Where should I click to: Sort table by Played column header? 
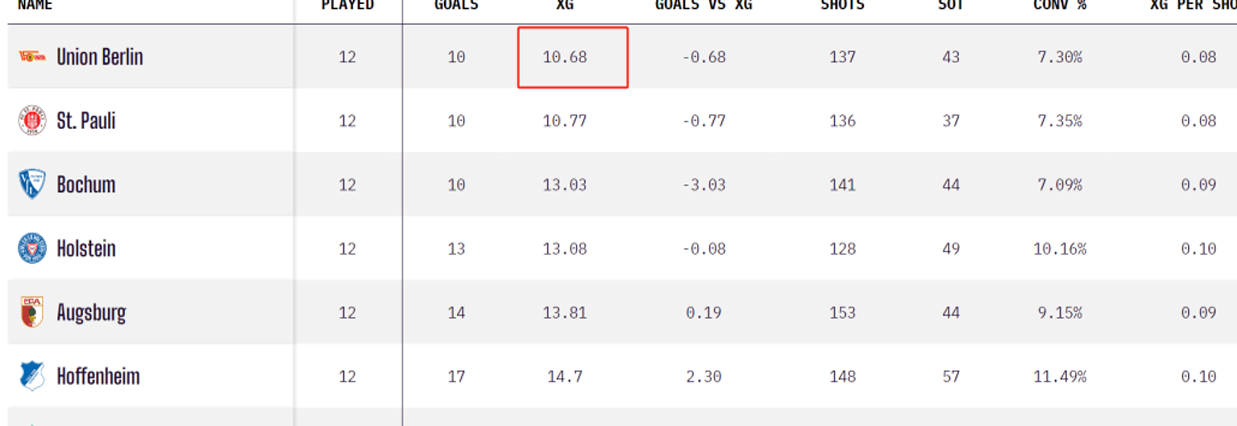(x=347, y=5)
